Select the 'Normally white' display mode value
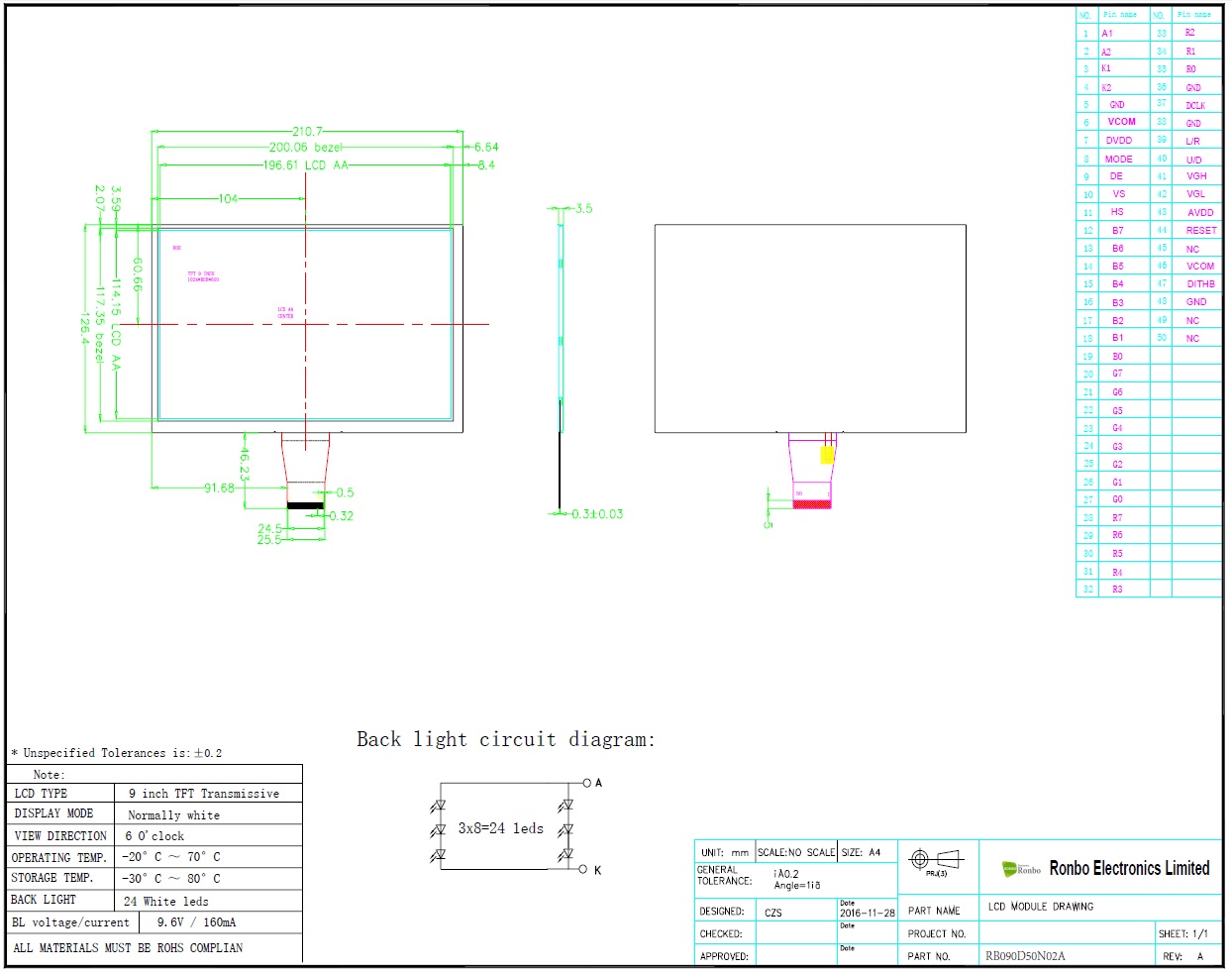The height and width of the screenshot is (974, 1232). pos(174,815)
